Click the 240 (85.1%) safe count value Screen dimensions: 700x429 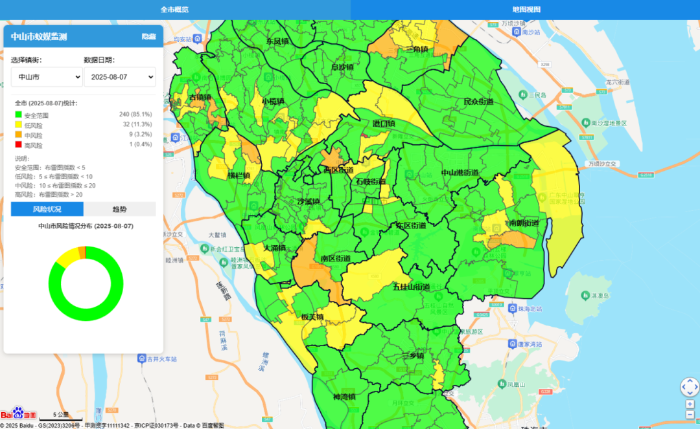click(135, 114)
